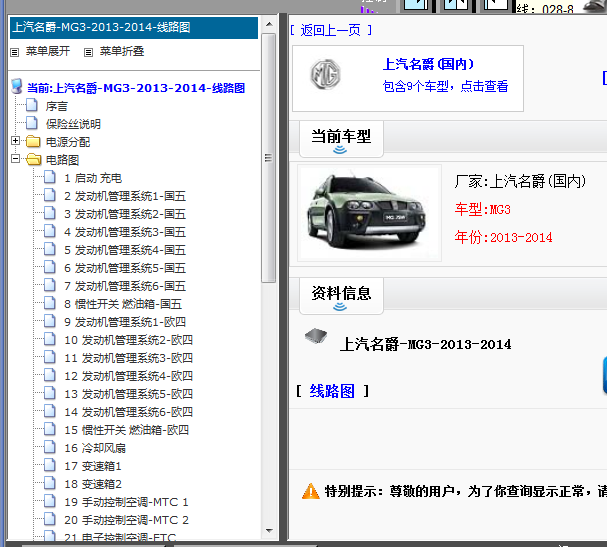This screenshot has height=547, width=607.
Task: Open 6 发动机管理系统5-国五
Action: (x=125, y=268)
